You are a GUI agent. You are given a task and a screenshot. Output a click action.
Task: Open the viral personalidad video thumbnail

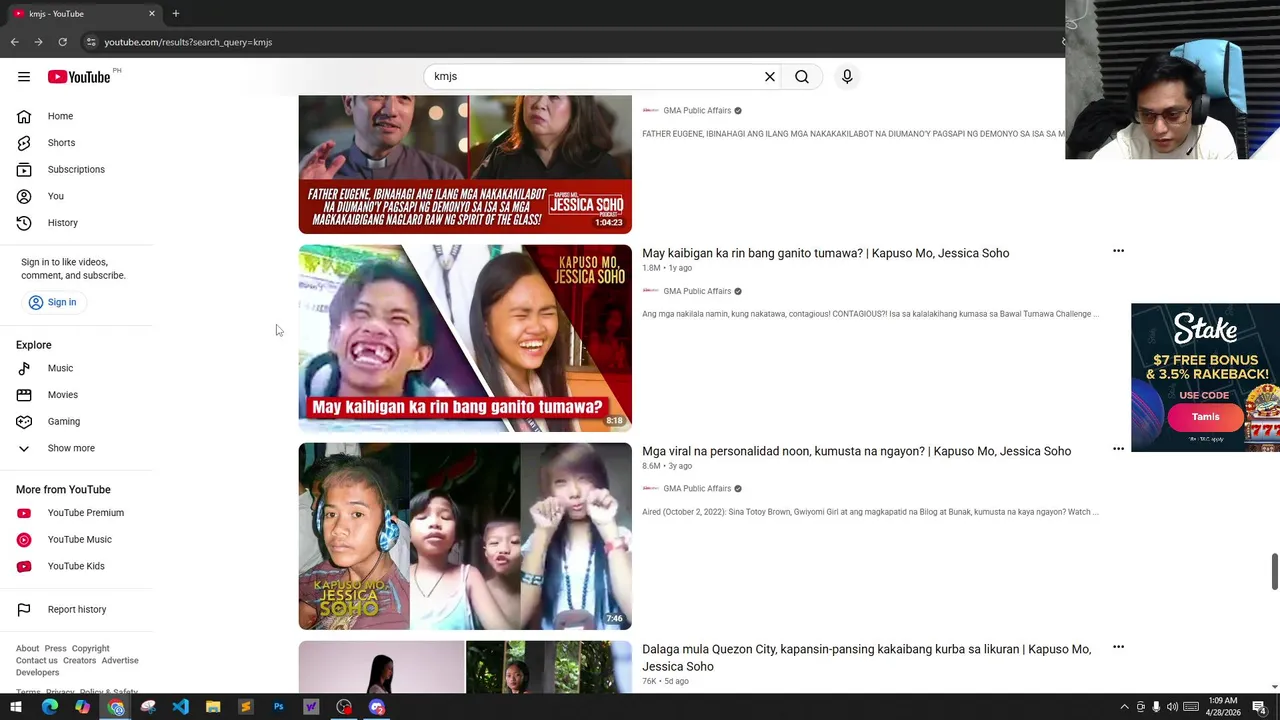click(465, 536)
